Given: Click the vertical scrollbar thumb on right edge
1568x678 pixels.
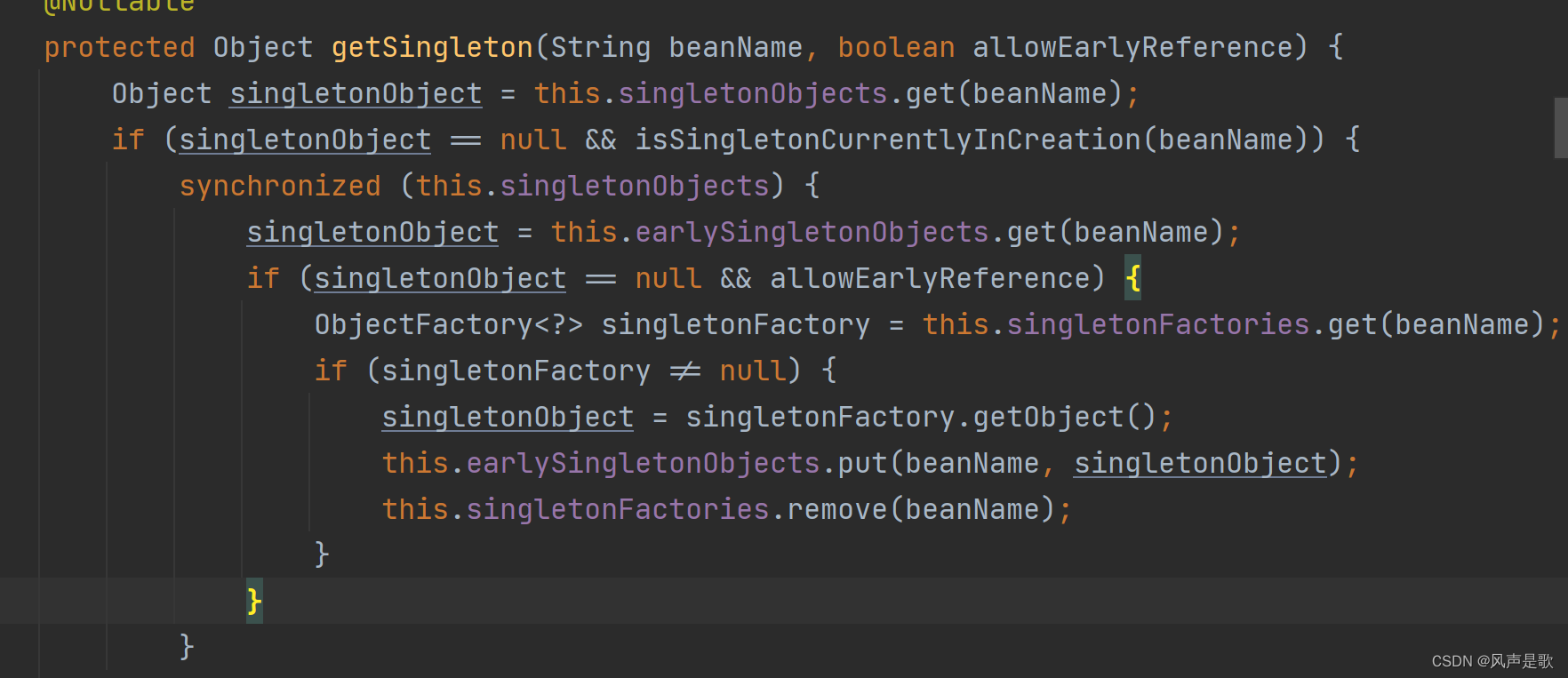Looking at the screenshot, I should pyautogui.click(x=1561, y=128).
